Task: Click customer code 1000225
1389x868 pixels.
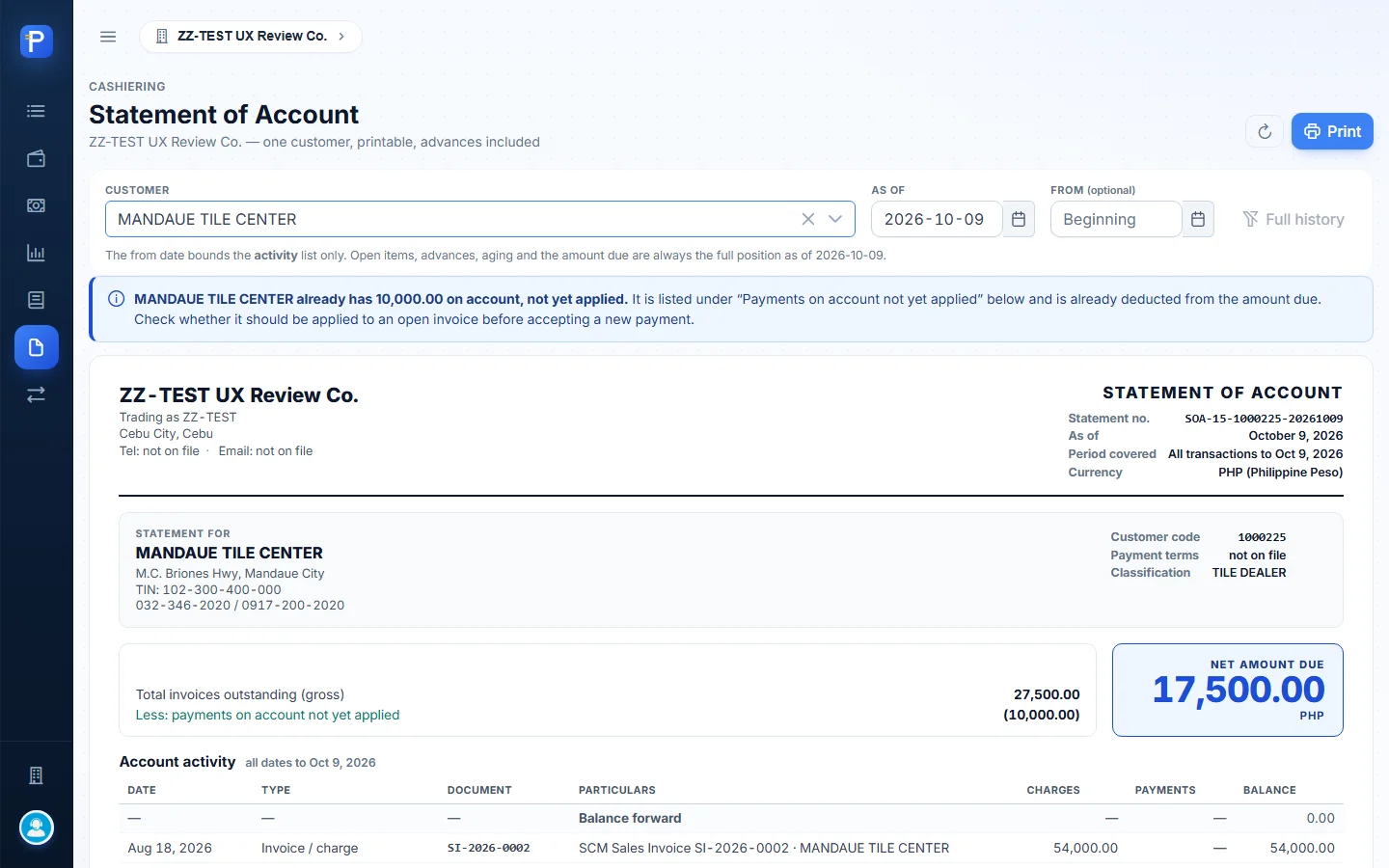Action: pos(1262,537)
